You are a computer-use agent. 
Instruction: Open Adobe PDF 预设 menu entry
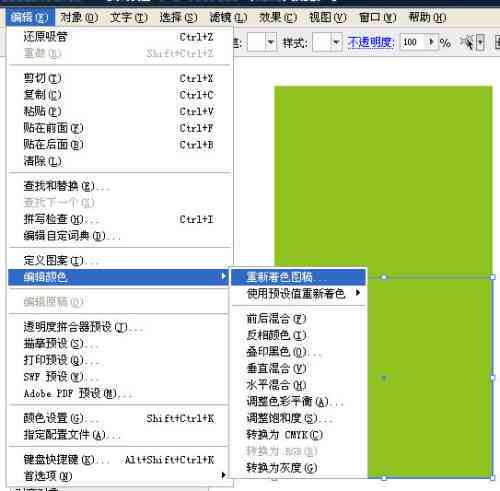coord(119,394)
